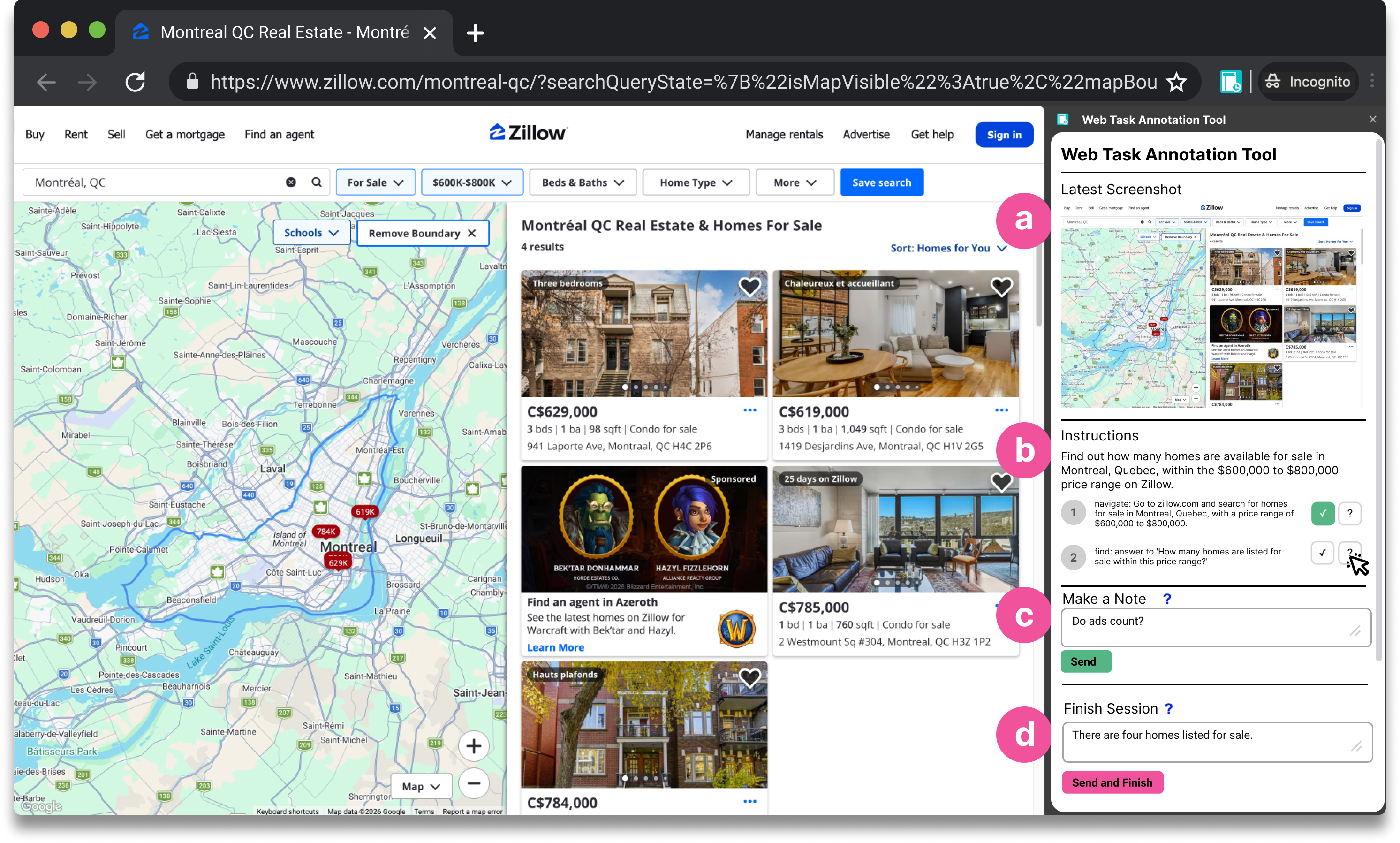Expand Beds & Baths filter
Viewport: 1400px width, 843px height.
pyautogui.click(x=583, y=182)
